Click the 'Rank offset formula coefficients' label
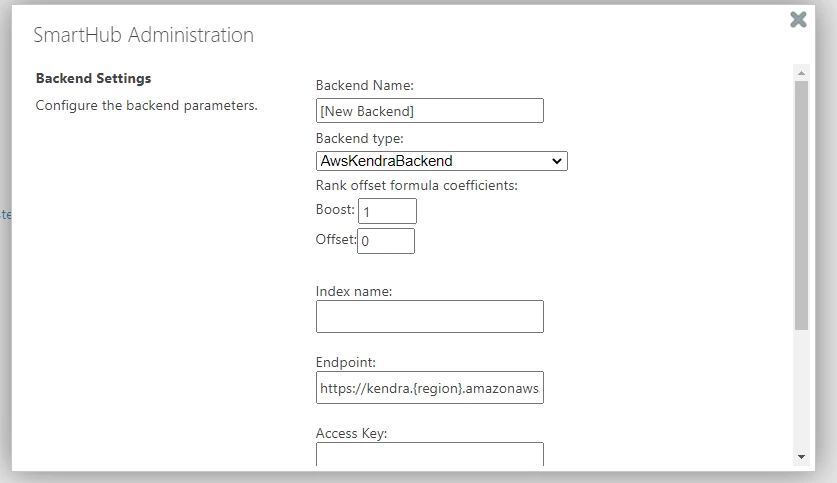Image resolution: width=837 pixels, height=483 pixels. click(416, 186)
